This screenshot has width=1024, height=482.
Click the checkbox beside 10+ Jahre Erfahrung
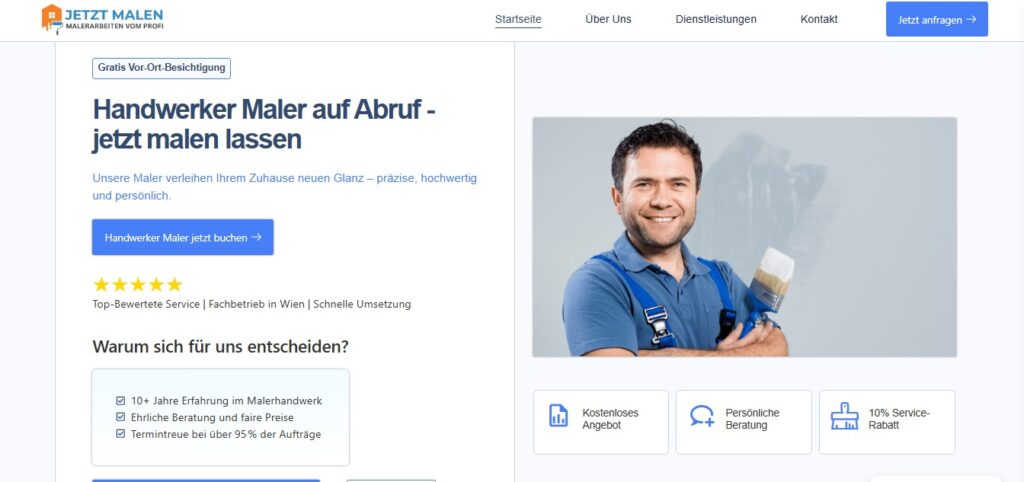pos(120,401)
